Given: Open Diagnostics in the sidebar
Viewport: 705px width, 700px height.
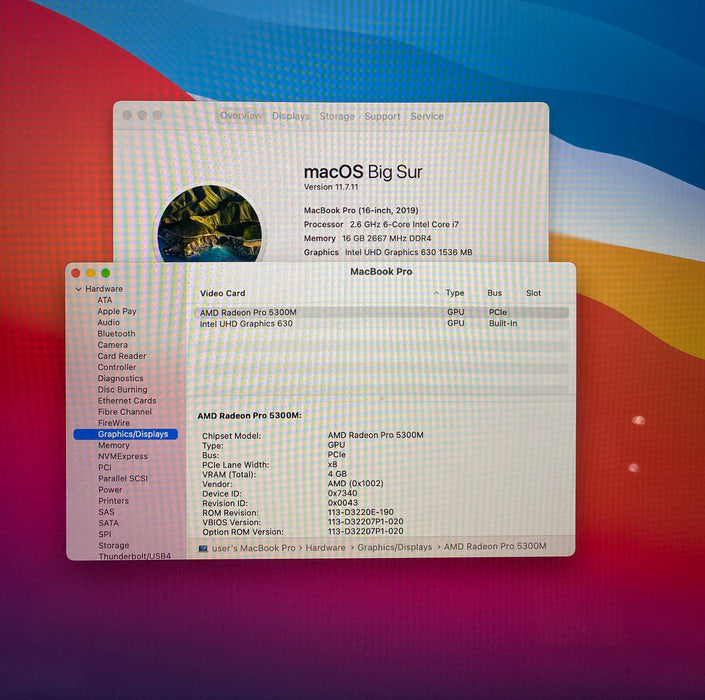Looking at the screenshot, I should [x=120, y=379].
